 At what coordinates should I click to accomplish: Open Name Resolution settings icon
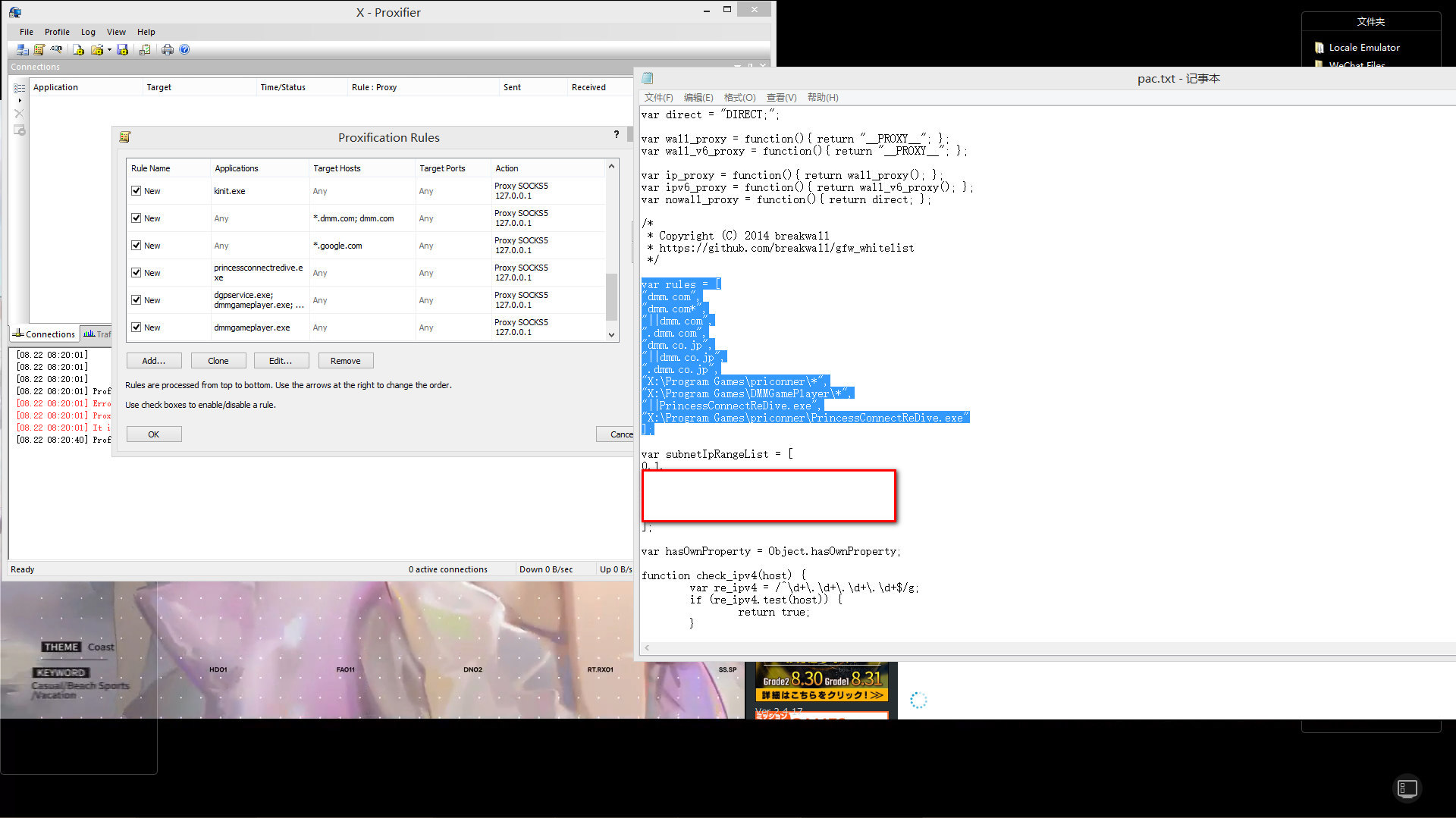tap(57, 50)
